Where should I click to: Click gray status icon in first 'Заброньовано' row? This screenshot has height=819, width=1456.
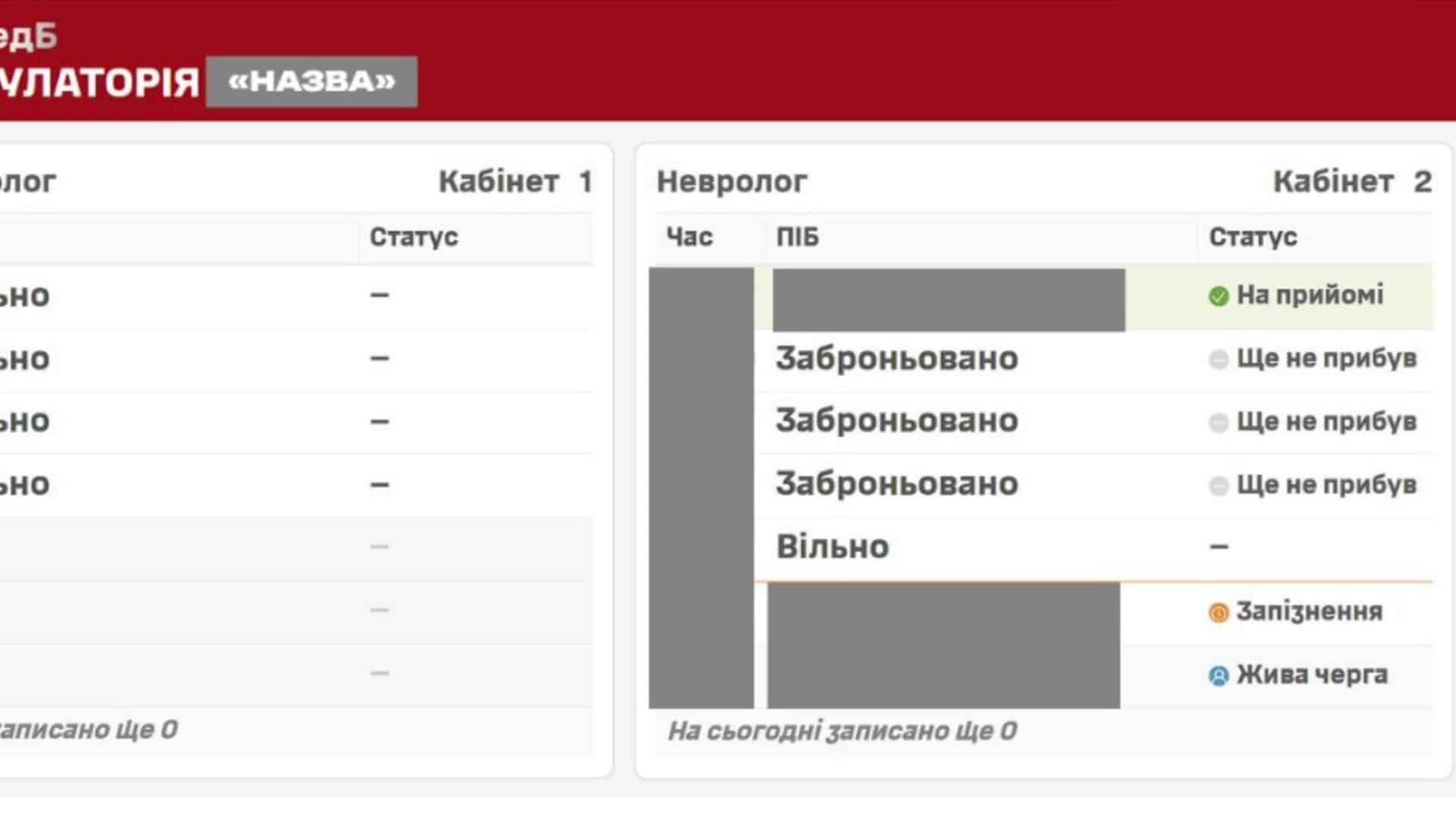(x=1218, y=359)
